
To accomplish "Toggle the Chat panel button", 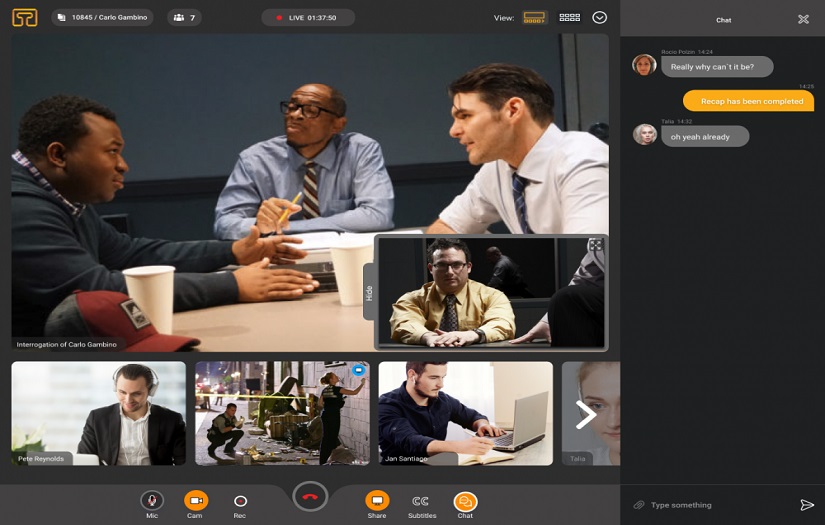I will (465, 504).
